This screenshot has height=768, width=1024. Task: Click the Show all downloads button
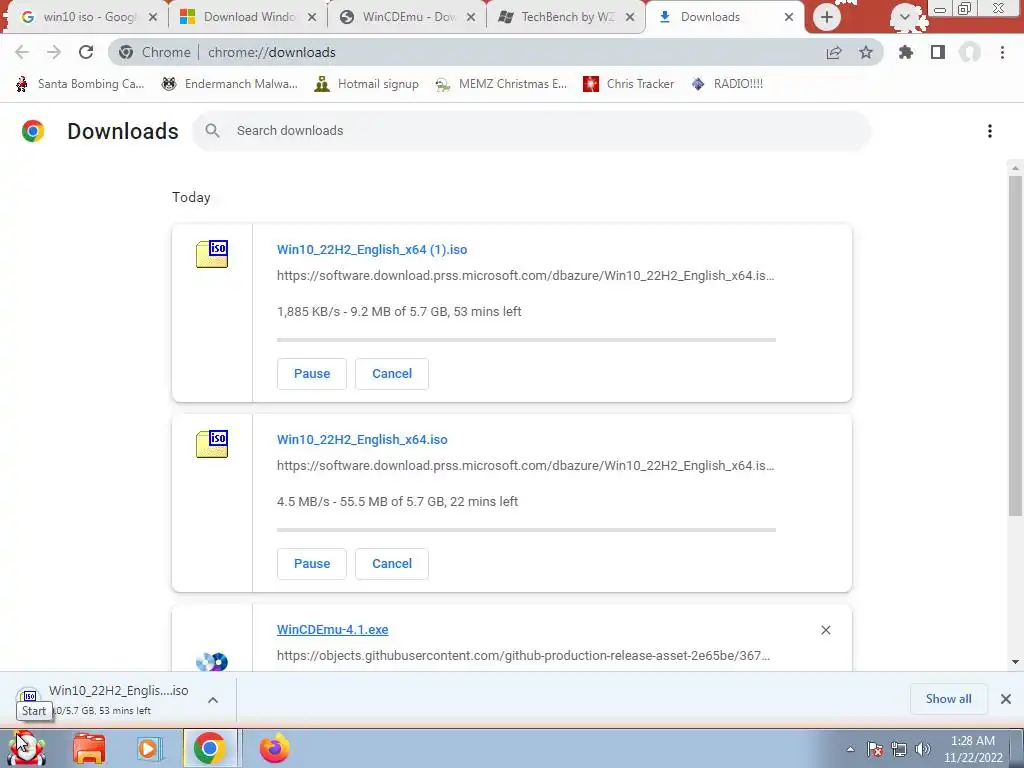click(948, 699)
